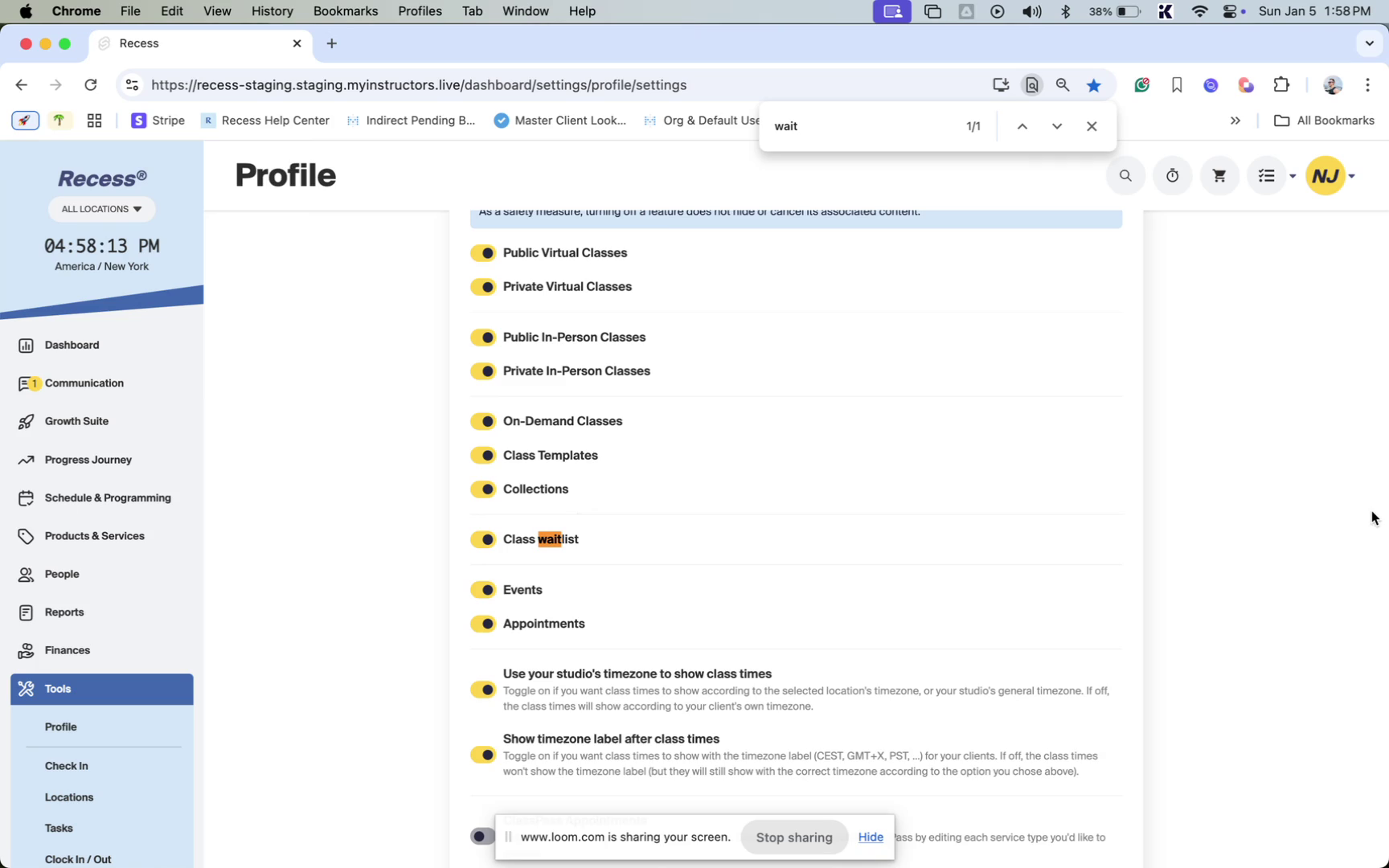This screenshot has width=1389, height=868.
Task: Close the find-in-page bar
Action: pos(1092,126)
